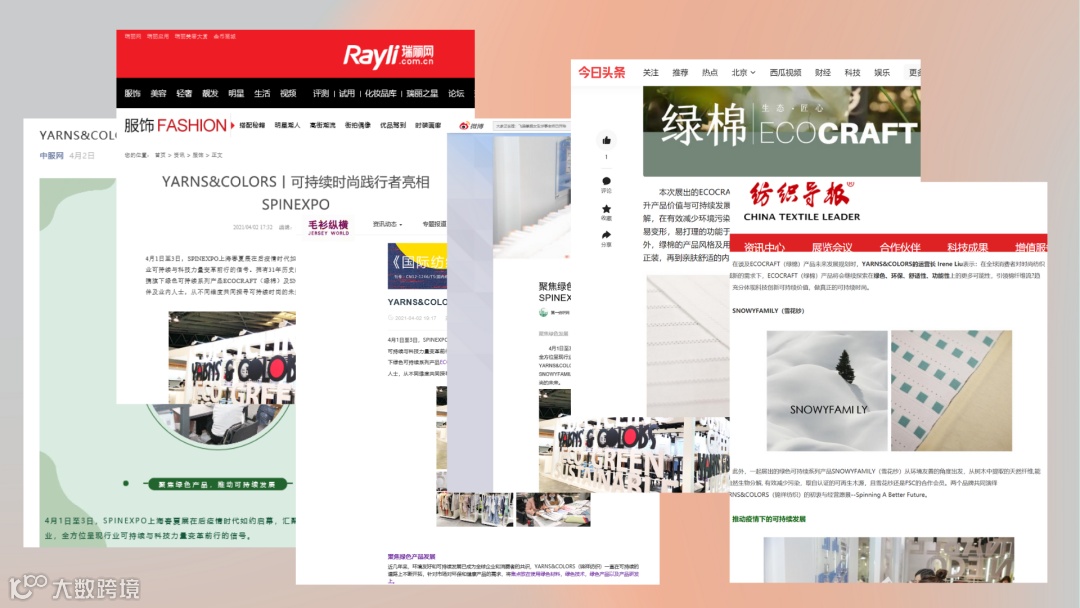
Task: Select 推荐 tab on Toutiao page
Action: tap(680, 72)
